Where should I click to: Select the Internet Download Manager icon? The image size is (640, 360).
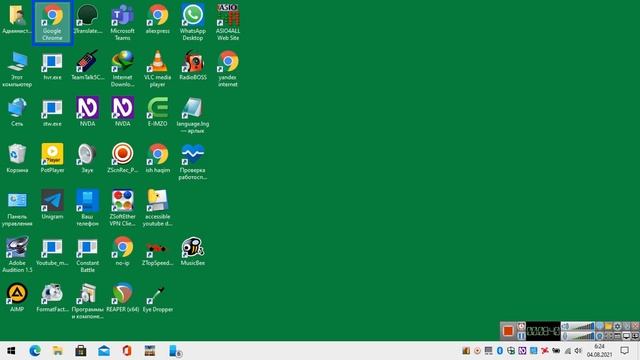pos(122,69)
